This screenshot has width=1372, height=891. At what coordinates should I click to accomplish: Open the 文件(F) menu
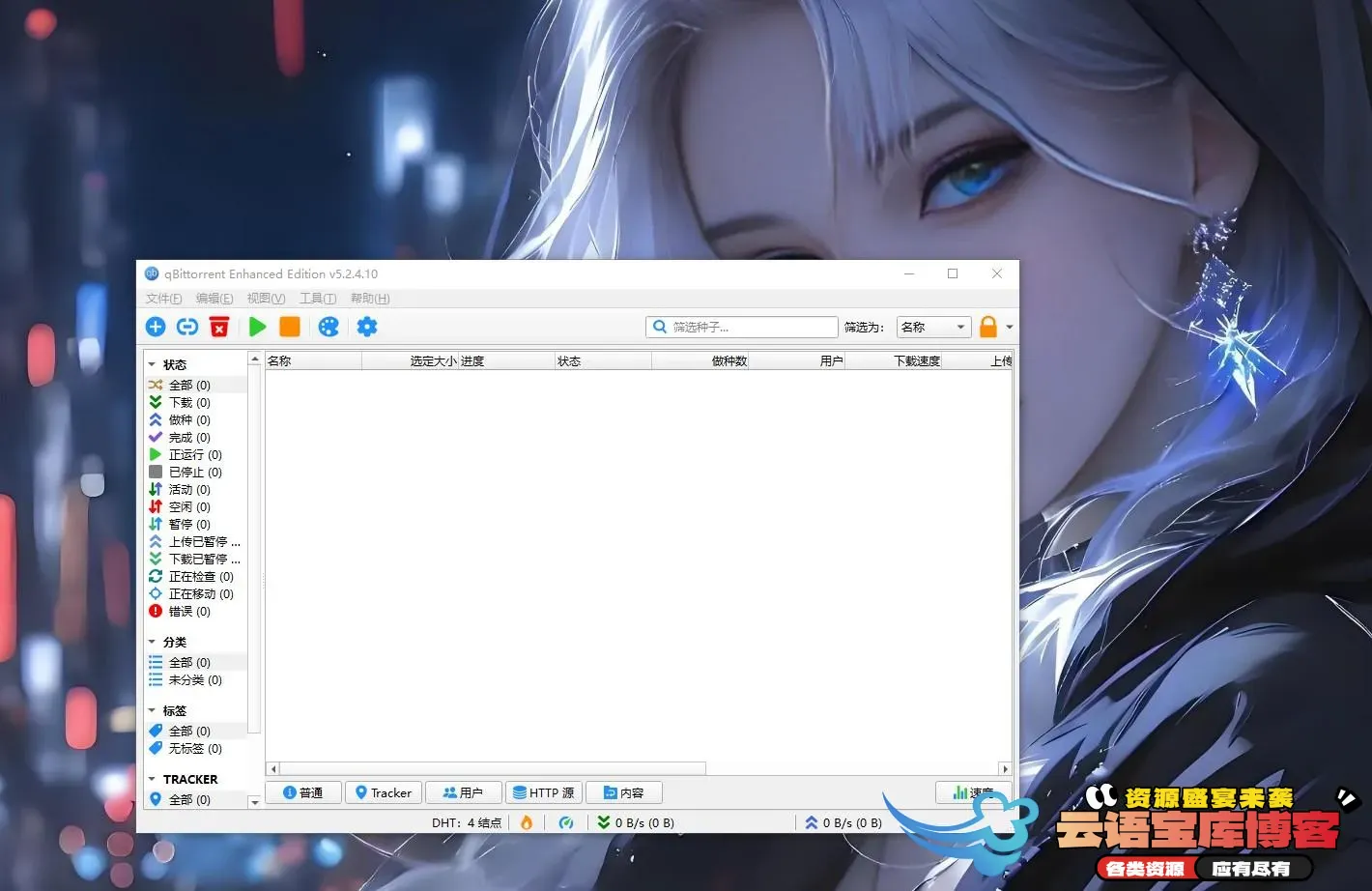point(163,299)
